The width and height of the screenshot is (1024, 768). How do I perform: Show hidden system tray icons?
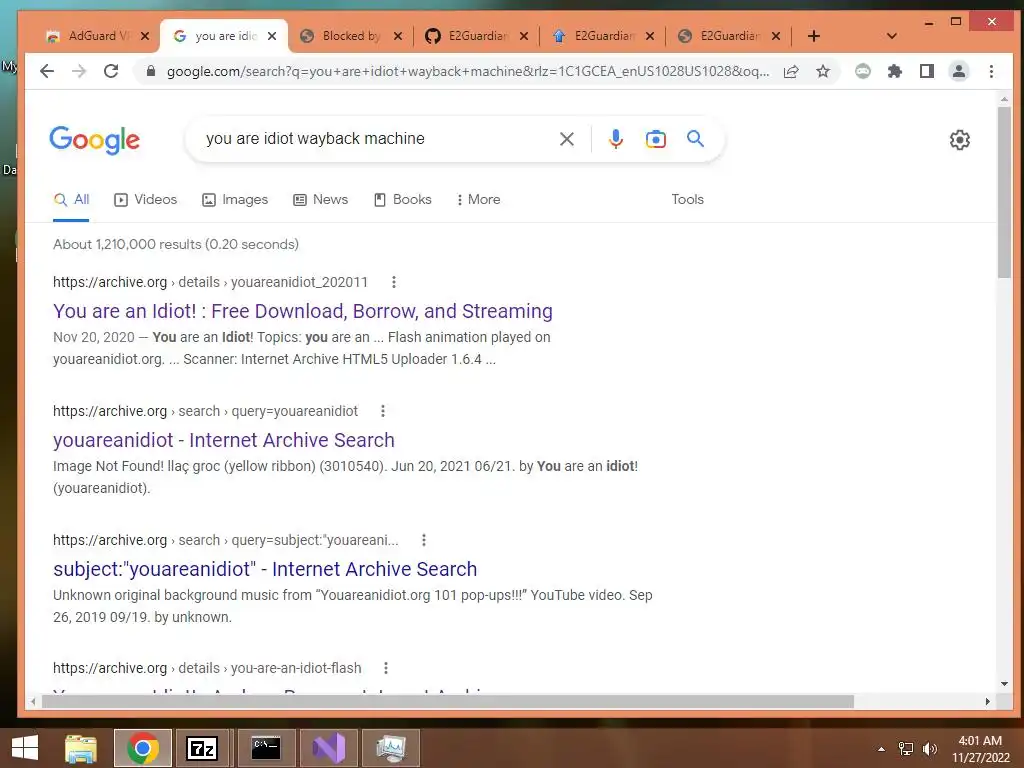pos(881,749)
